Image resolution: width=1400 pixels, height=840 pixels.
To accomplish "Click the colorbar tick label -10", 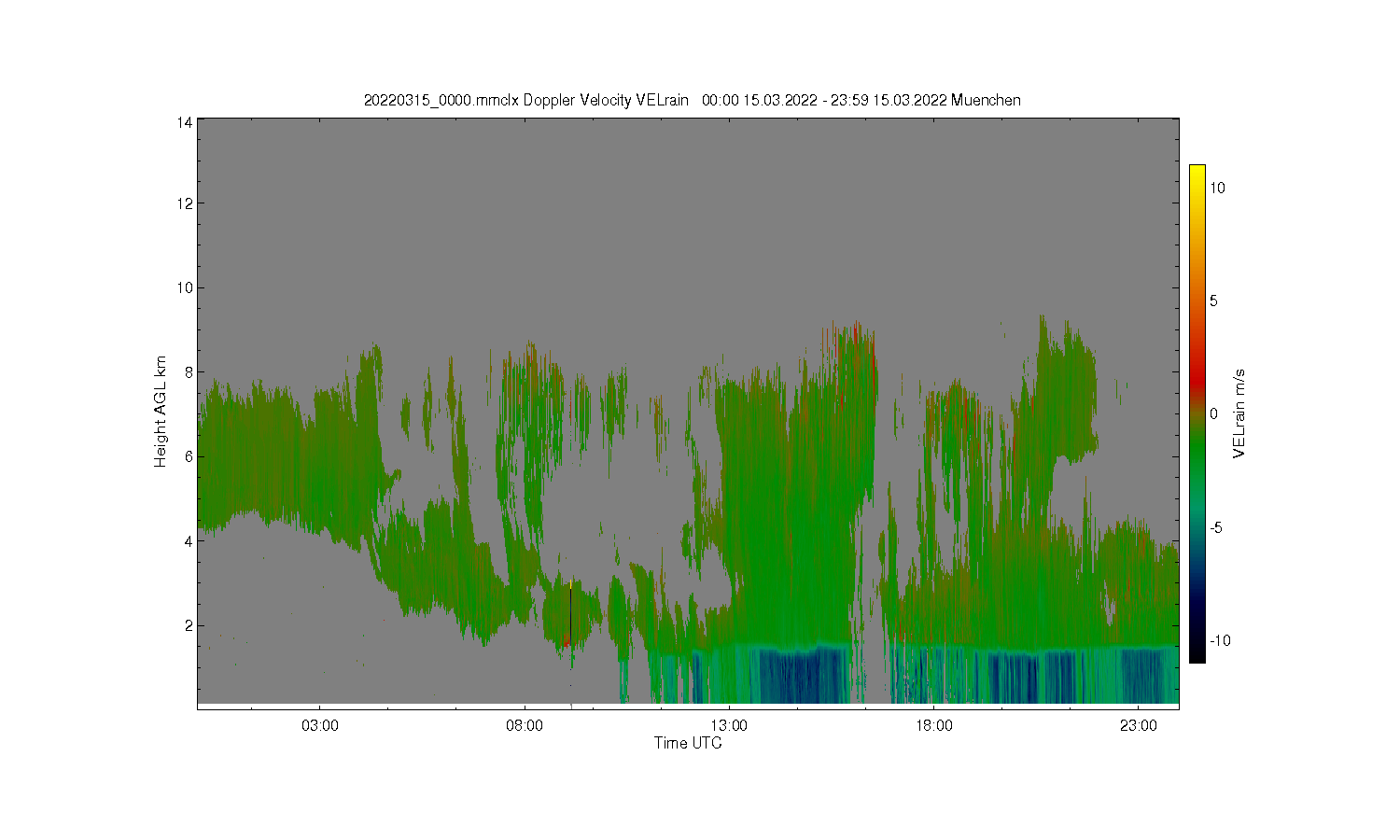I will point(1220,640).
